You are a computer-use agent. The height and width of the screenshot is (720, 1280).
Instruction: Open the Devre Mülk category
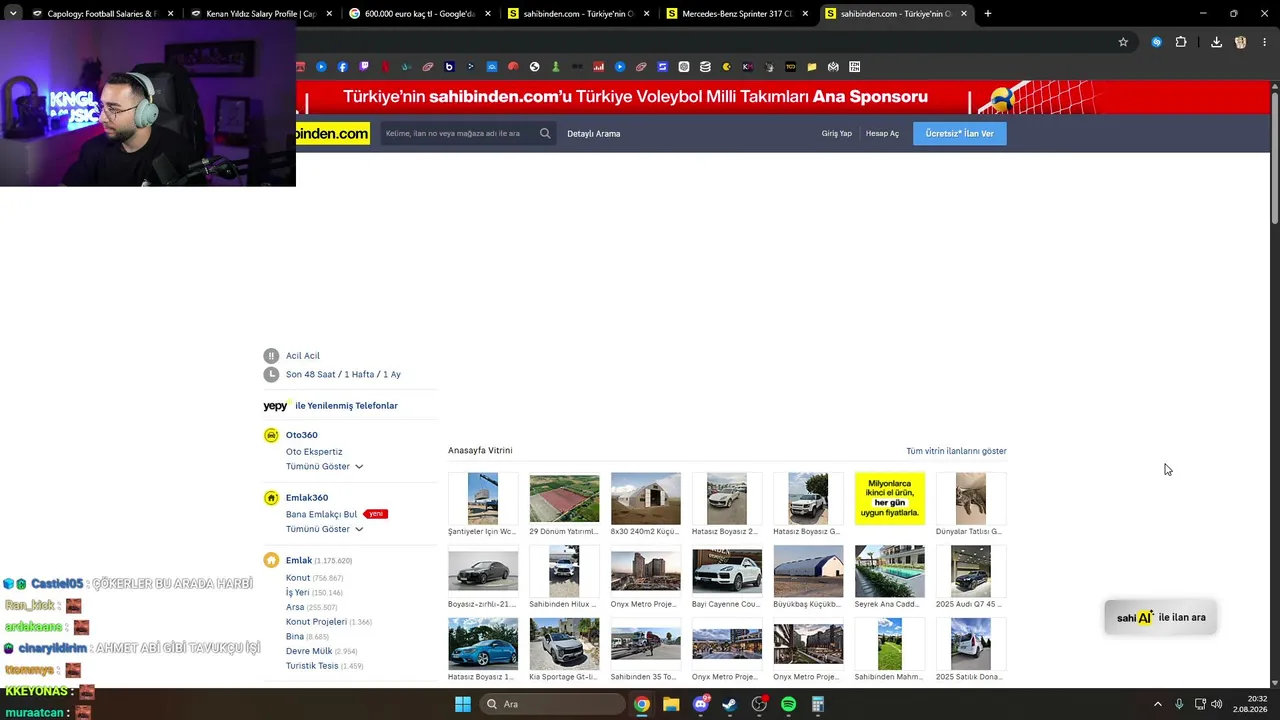click(309, 651)
